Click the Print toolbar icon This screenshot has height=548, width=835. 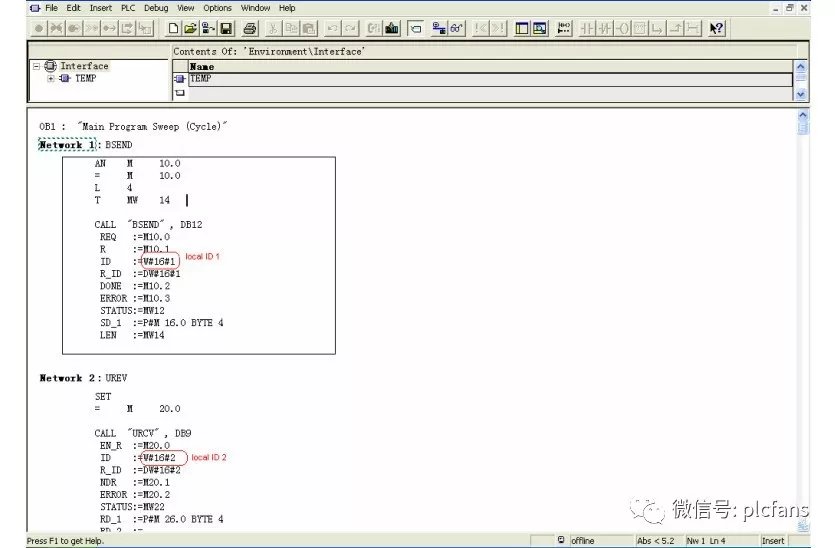pos(250,28)
